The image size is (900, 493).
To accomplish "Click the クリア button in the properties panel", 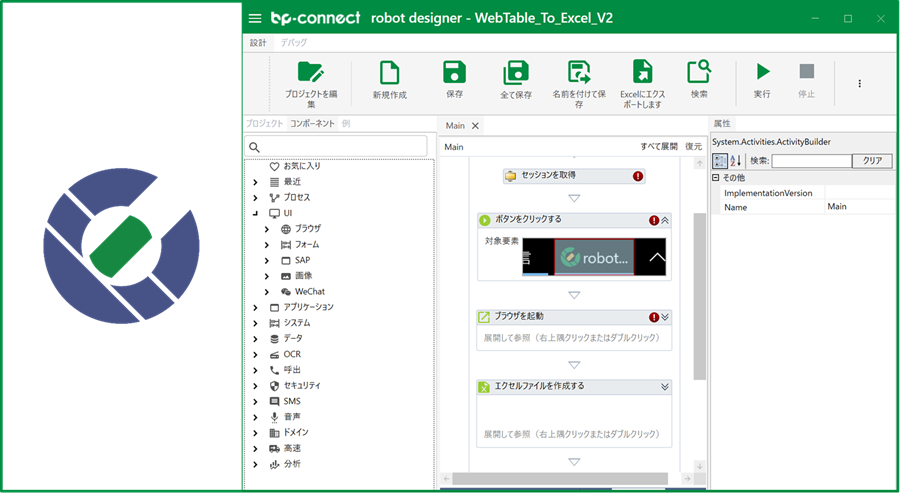I will pos(871,161).
